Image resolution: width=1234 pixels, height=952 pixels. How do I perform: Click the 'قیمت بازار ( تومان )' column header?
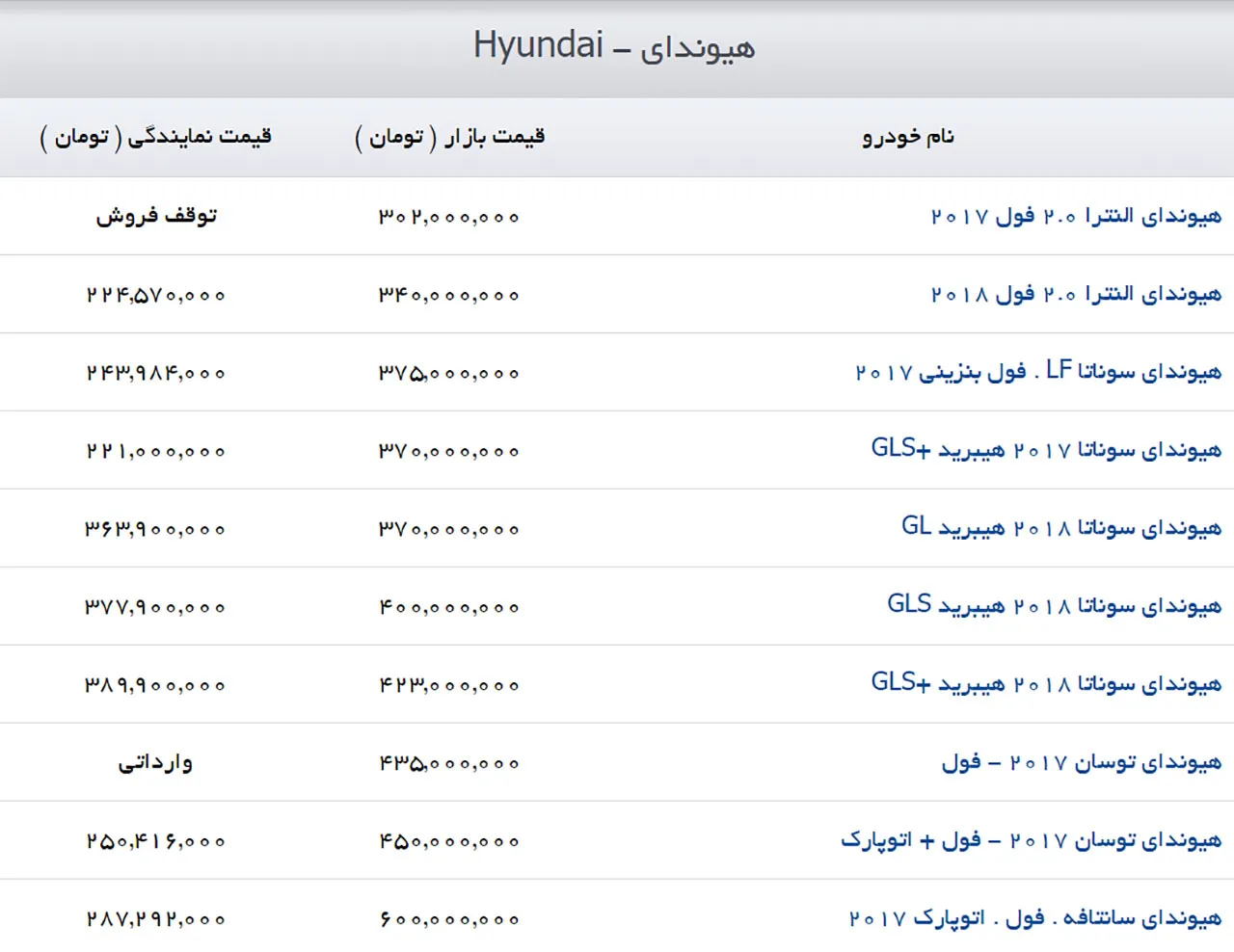click(450, 137)
